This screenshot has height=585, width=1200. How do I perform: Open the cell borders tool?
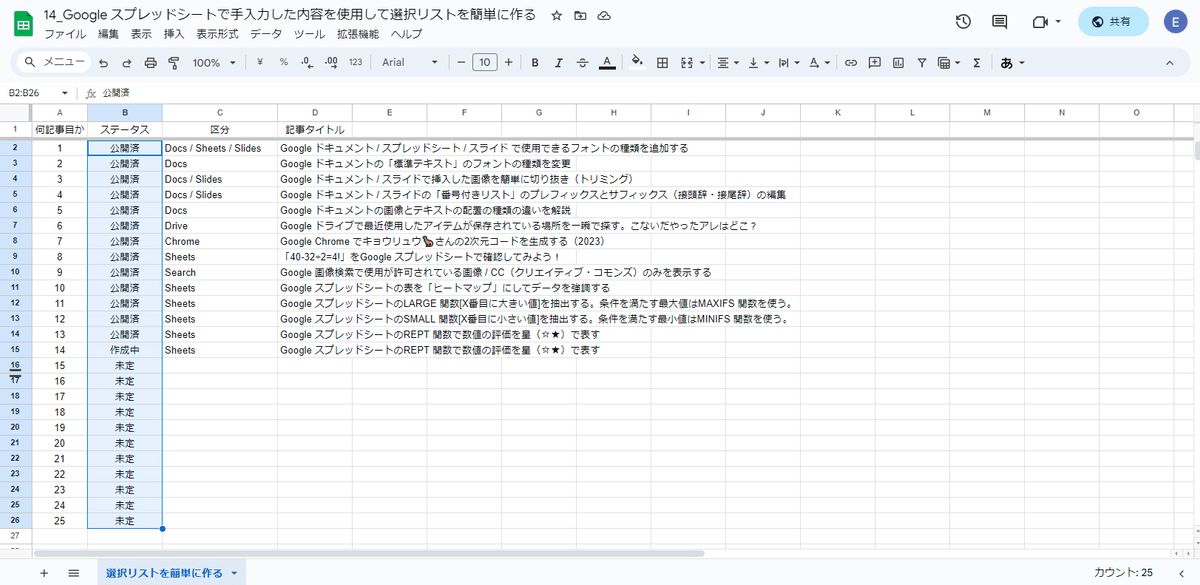coord(662,62)
